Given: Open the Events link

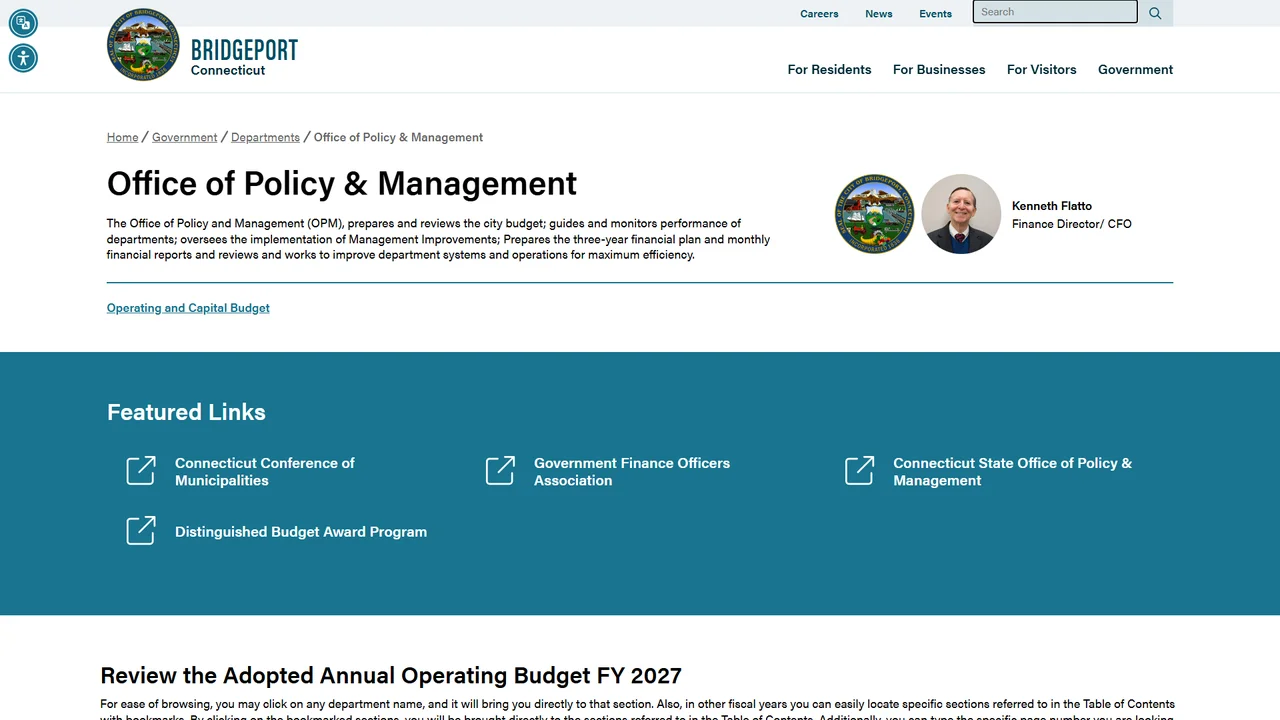Looking at the screenshot, I should click(x=936, y=14).
